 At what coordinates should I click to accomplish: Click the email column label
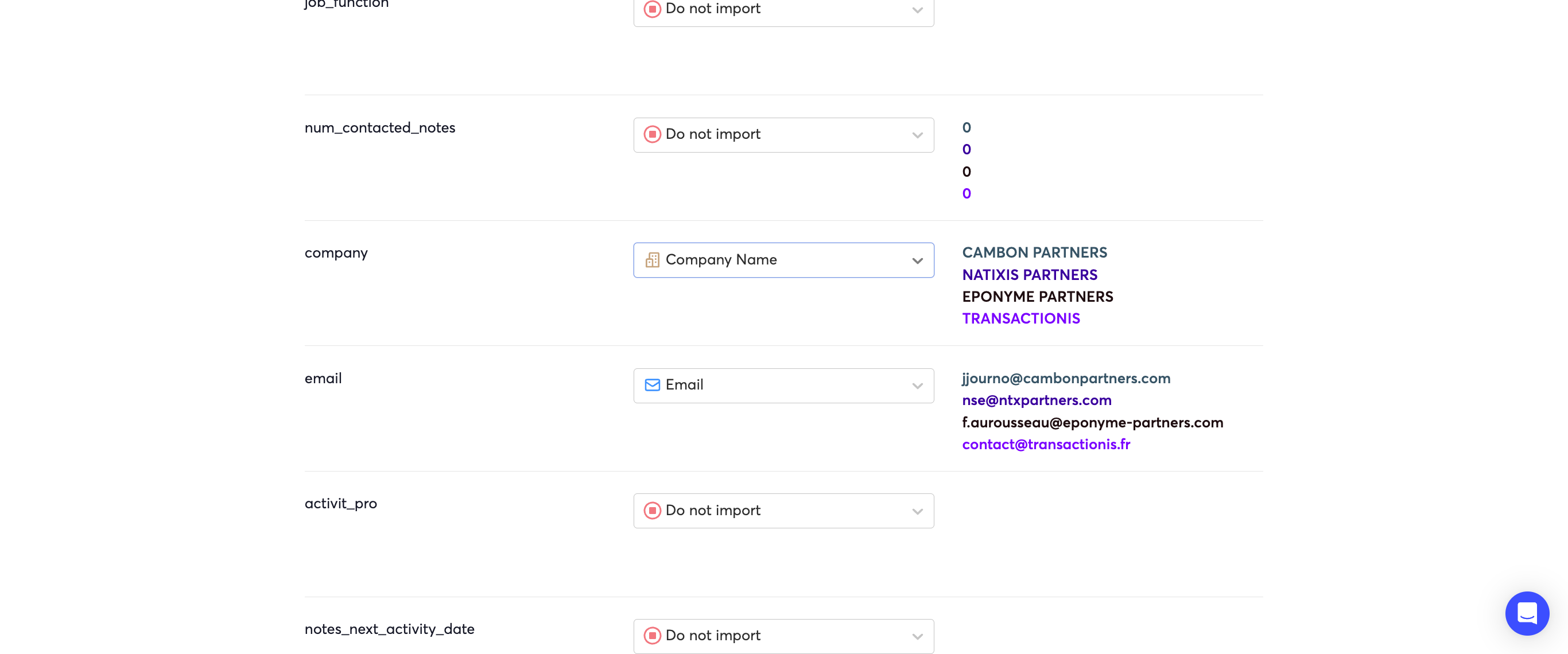323,379
